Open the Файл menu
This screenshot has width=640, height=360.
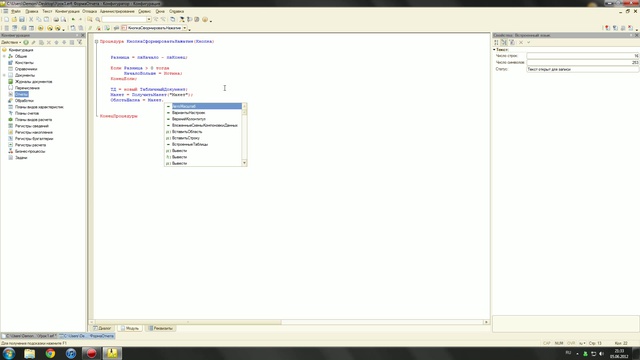coord(16,11)
